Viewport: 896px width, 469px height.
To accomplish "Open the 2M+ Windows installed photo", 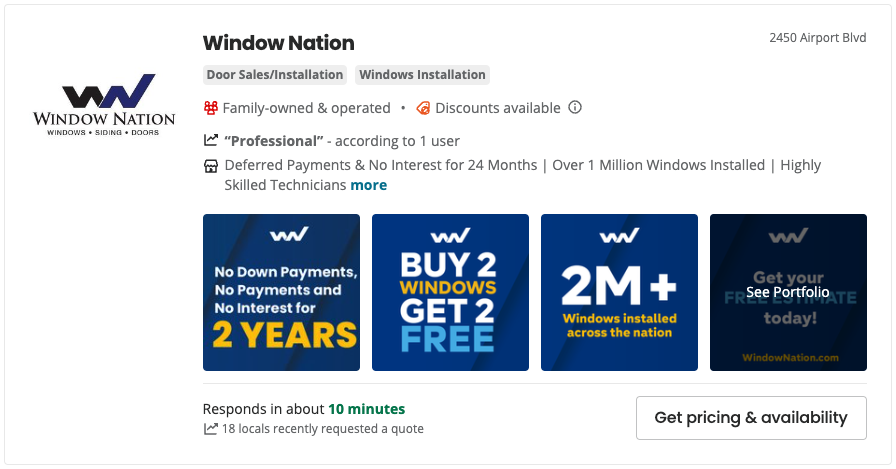I will (x=619, y=292).
